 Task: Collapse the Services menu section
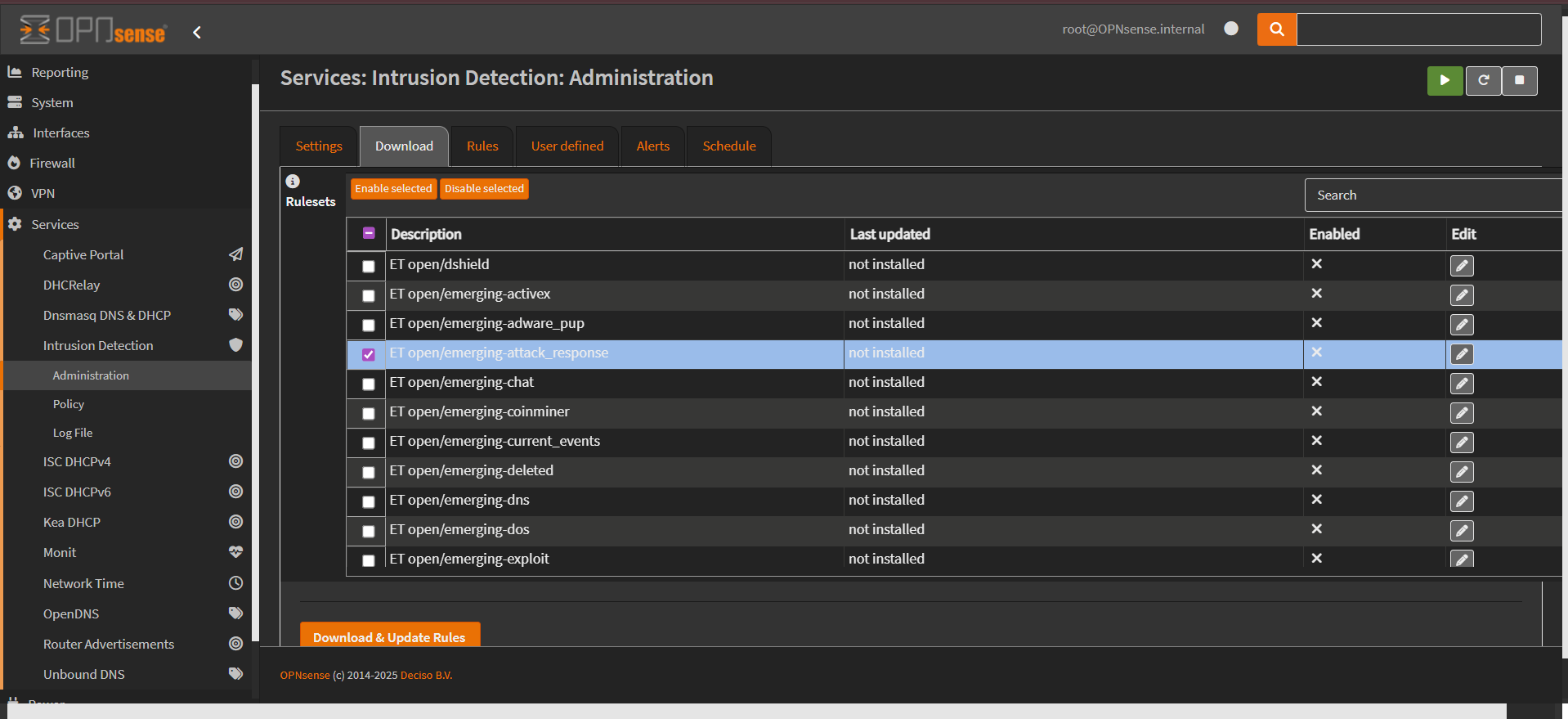pos(55,224)
